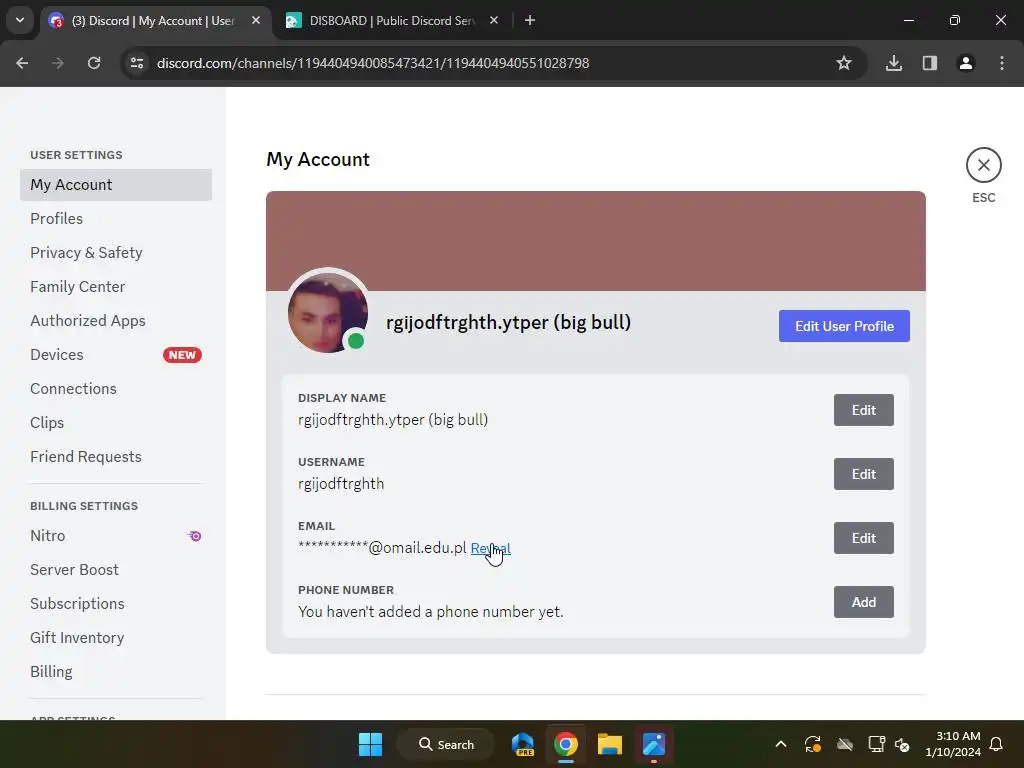Open Chrome downloads icon
Screen dimensions: 1024x768
[x=893, y=63]
